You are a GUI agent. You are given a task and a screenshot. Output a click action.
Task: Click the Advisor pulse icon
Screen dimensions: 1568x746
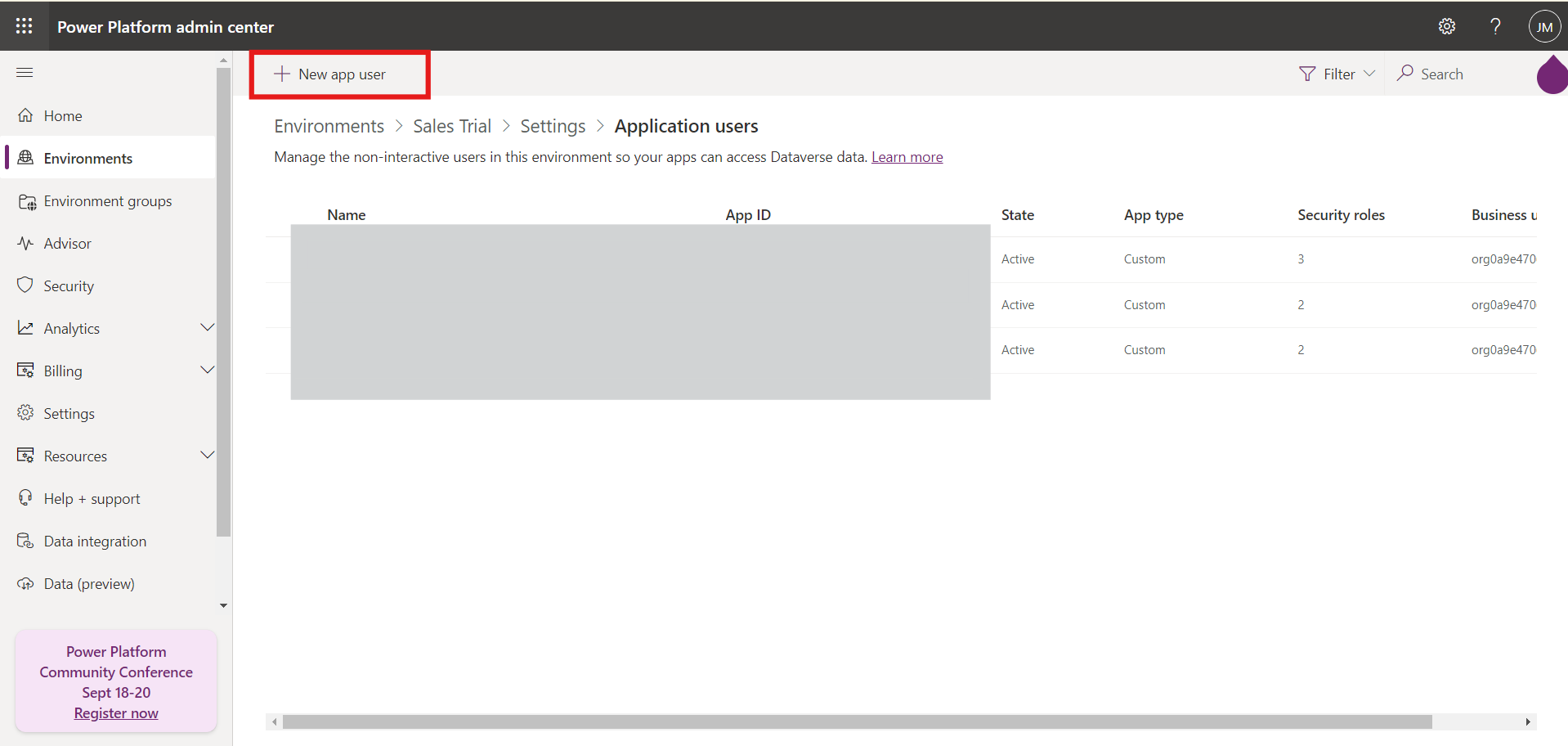(26, 243)
